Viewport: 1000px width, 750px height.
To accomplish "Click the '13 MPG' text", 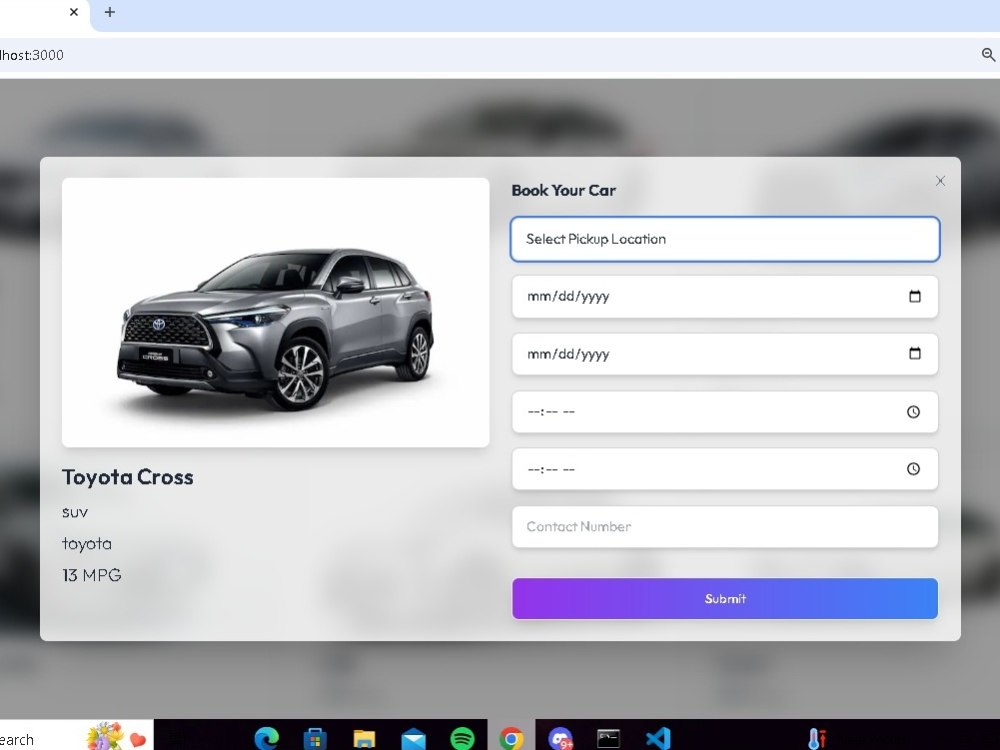I will coord(92,575).
